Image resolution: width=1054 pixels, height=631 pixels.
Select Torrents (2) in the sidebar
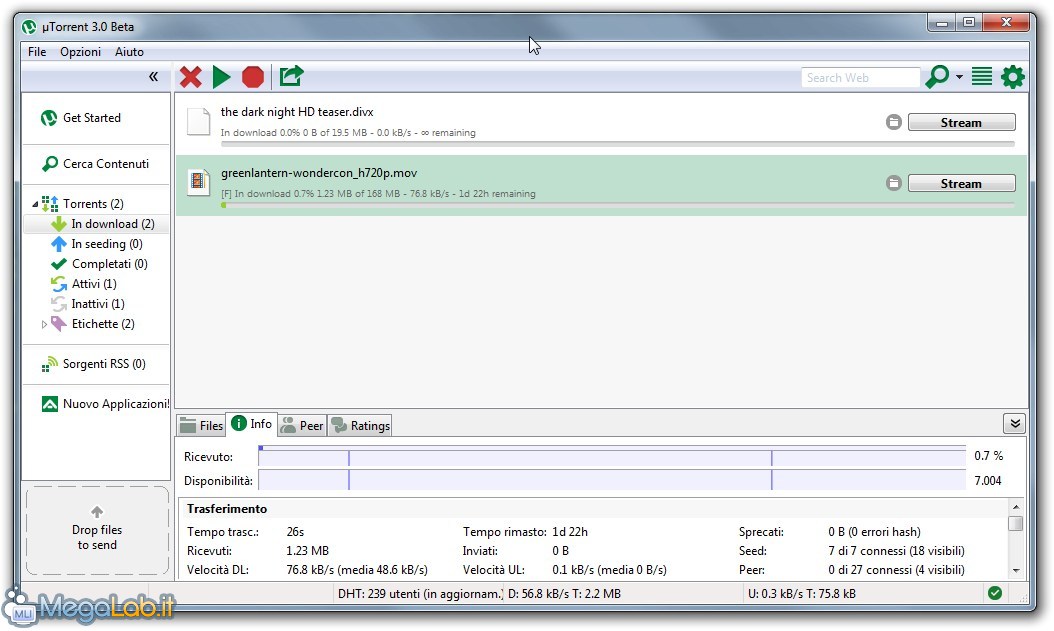coord(93,204)
